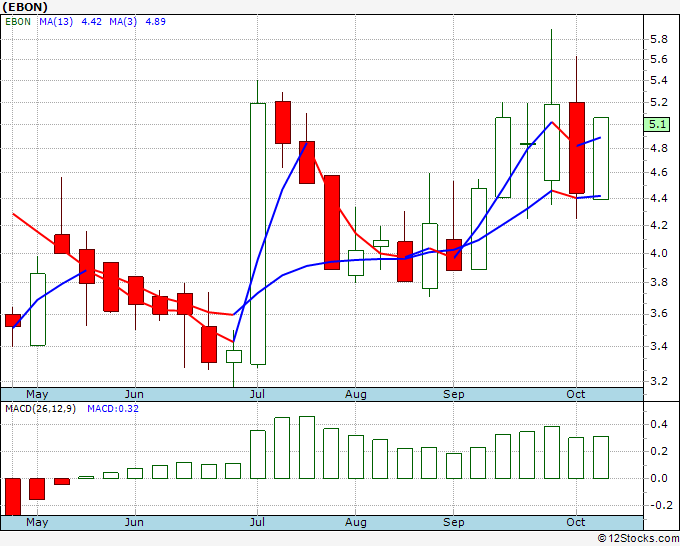680x546 pixels.
Task: Click the MA(3) legend label
Action: [x=123, y=22]
